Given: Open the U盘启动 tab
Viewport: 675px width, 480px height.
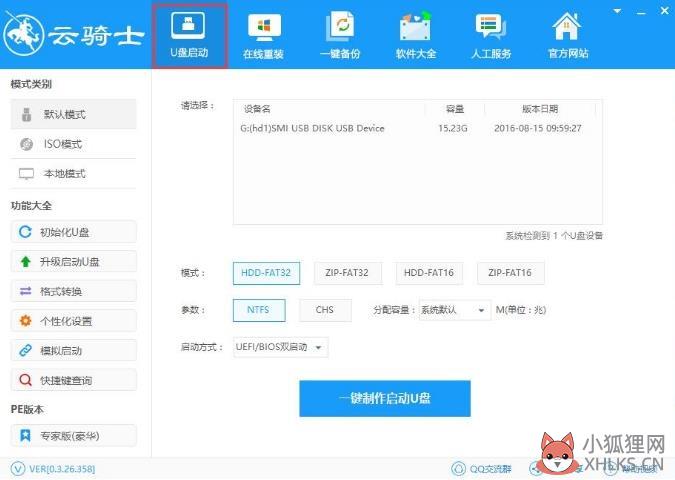Looking at the screenshot, I should tap(189, 36).
